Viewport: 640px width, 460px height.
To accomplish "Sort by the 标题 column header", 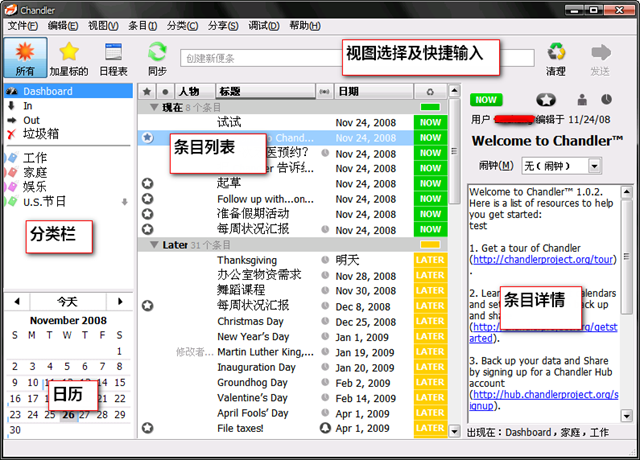I will [265, 92].
